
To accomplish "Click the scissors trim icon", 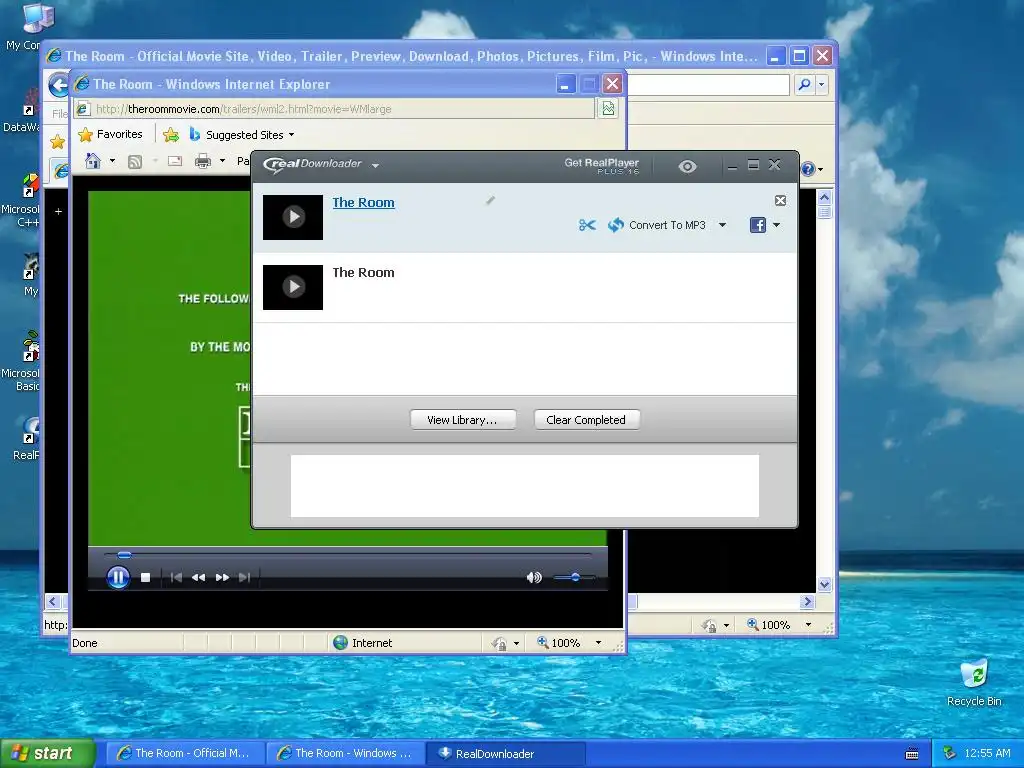I will [x=586, y=225].
